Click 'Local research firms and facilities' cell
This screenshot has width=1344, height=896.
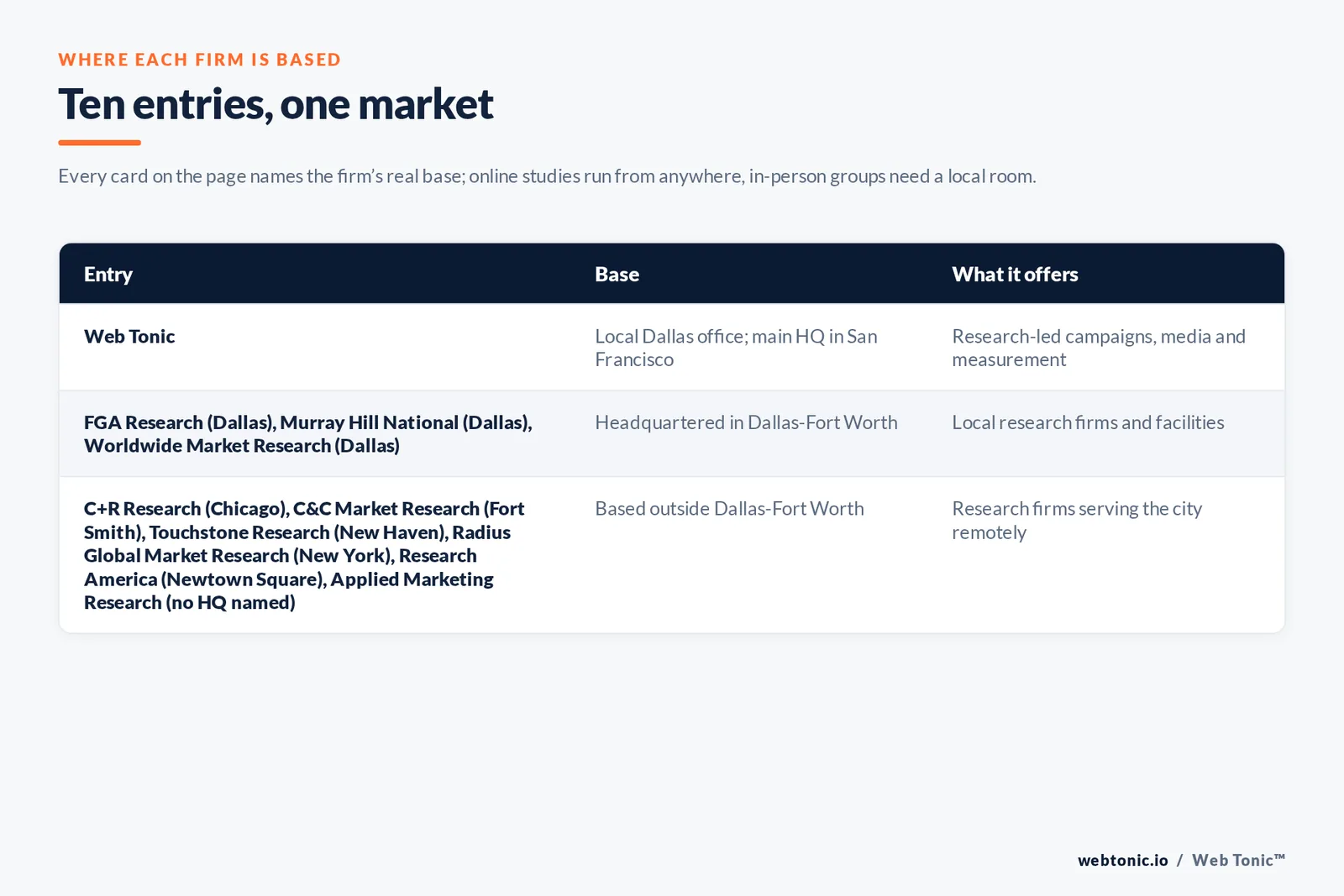[1088, 422]
